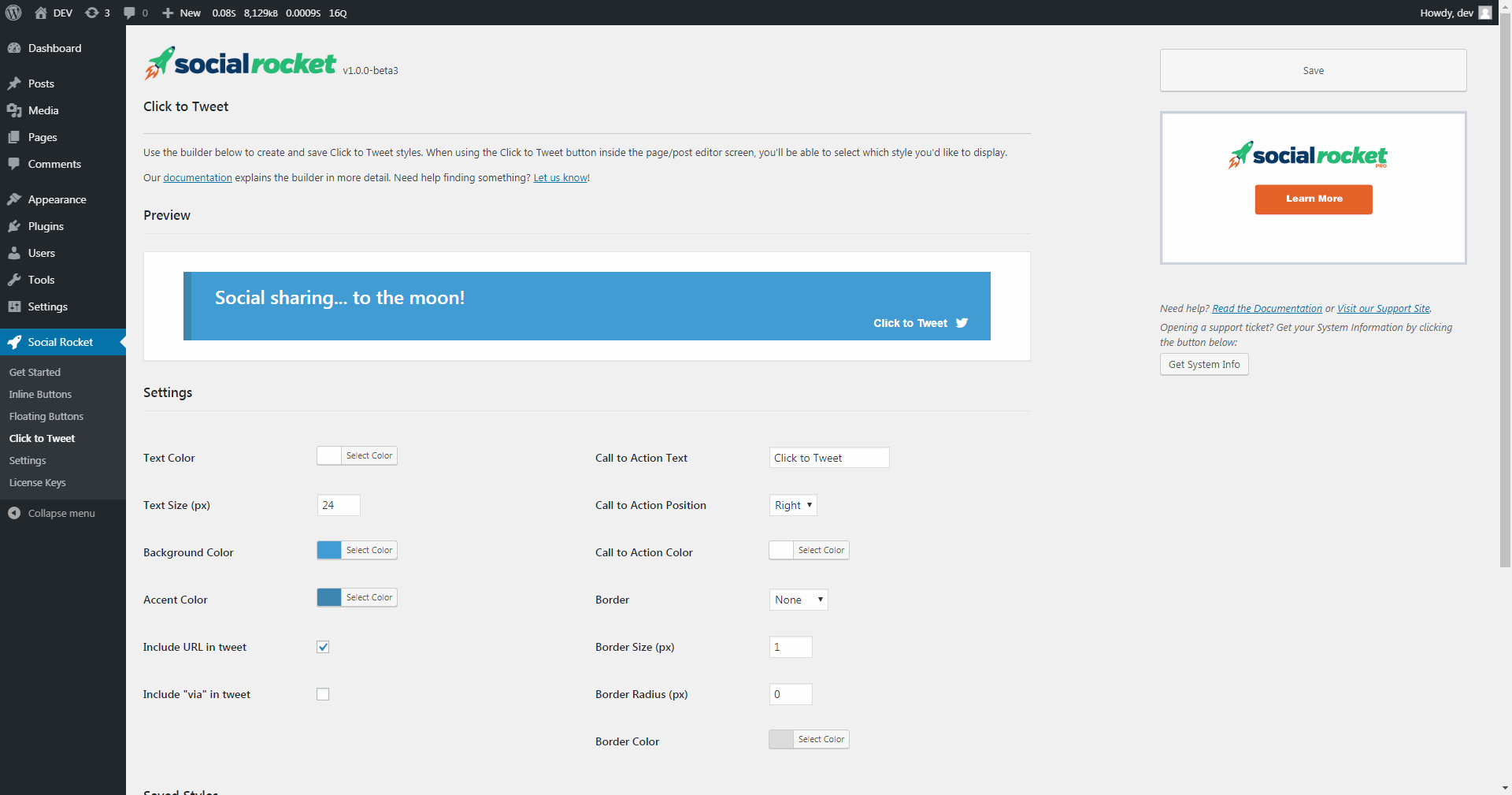Click the plus icon beside New
The image size is (1512, 795).
click(168, 13)
